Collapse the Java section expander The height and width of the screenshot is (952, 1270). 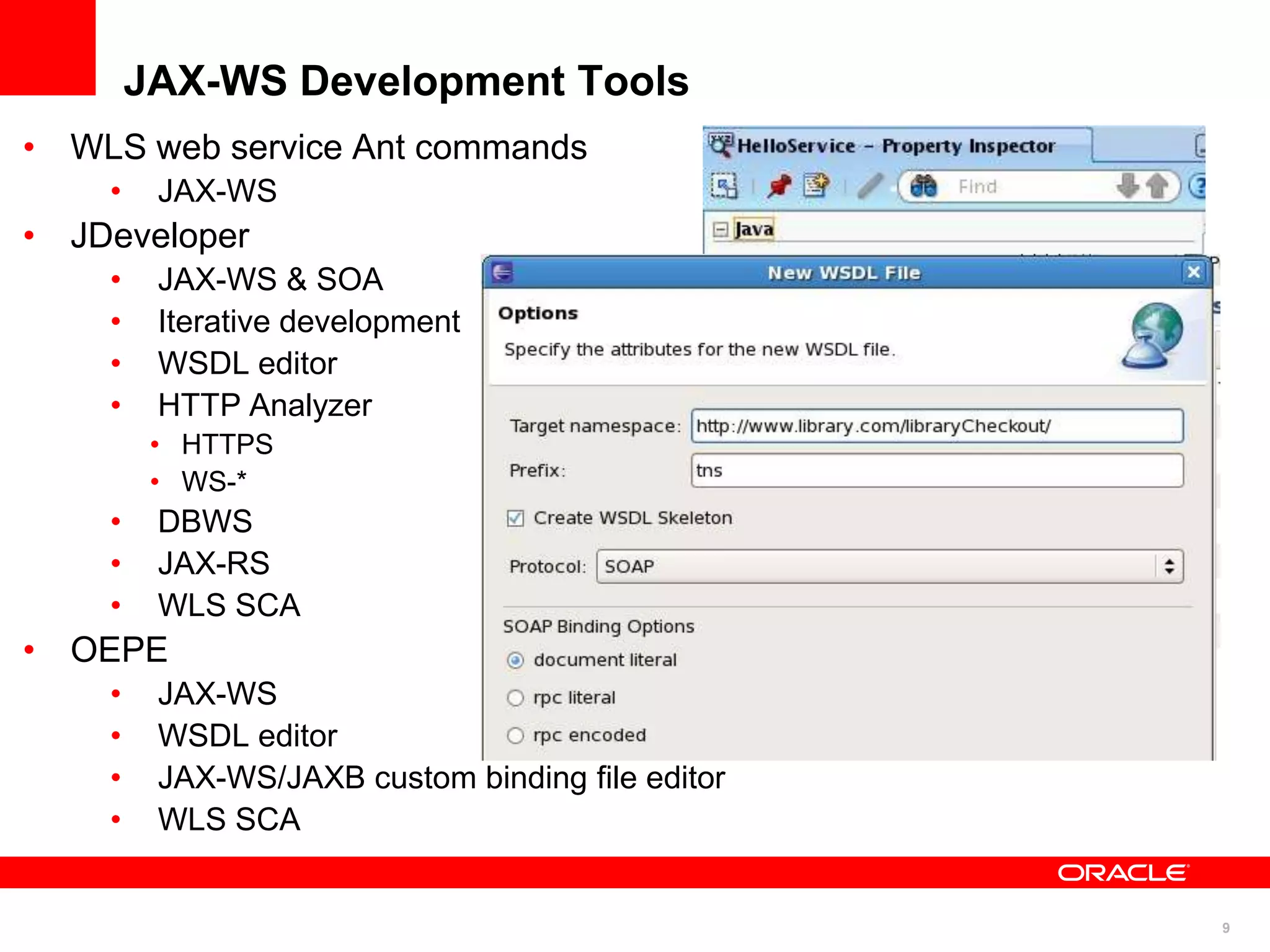(720, 230)
